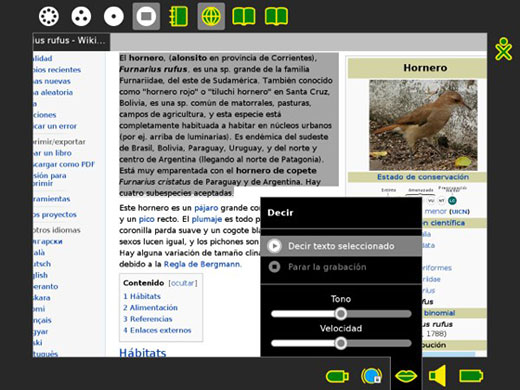Open the network status icon

(371, 376)
